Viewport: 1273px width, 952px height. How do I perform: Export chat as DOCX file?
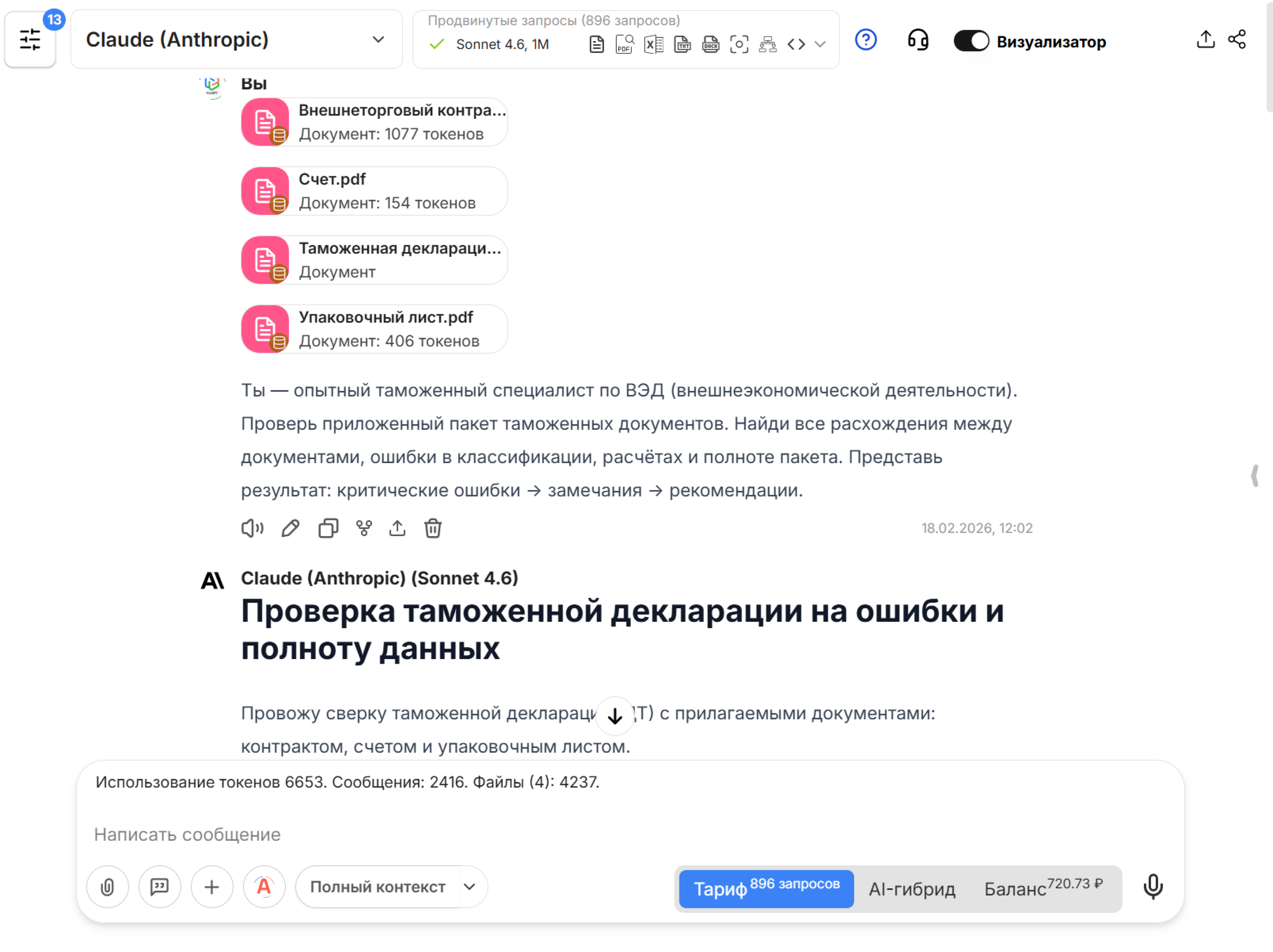point(711,44)
